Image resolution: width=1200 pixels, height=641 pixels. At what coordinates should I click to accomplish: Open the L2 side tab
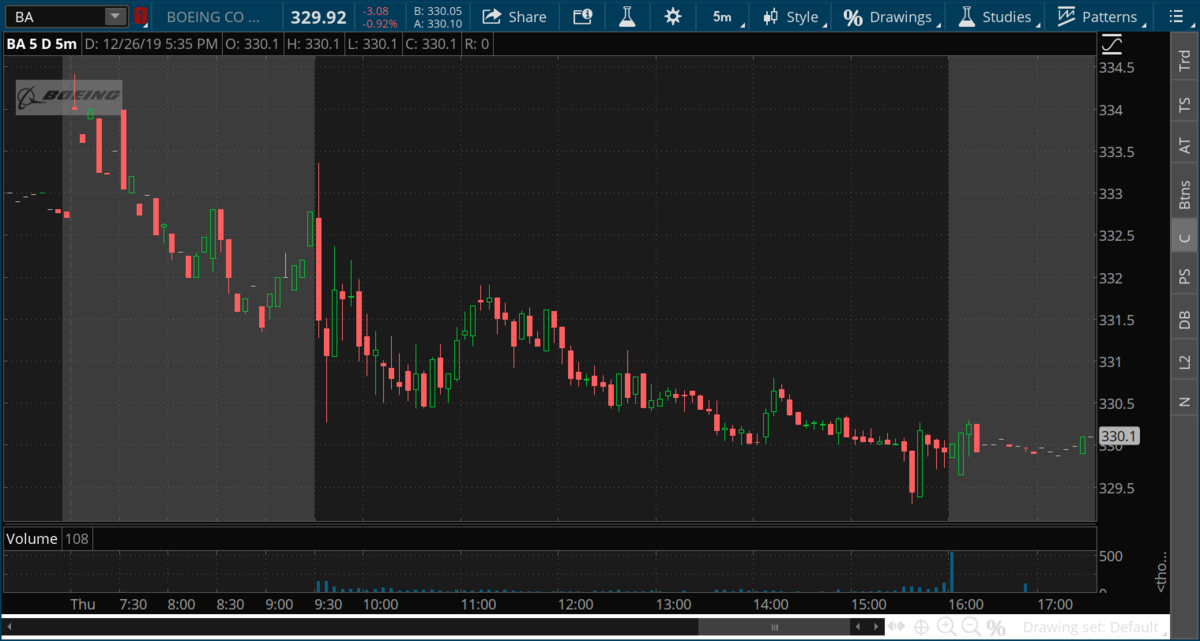pos(1184,361)
